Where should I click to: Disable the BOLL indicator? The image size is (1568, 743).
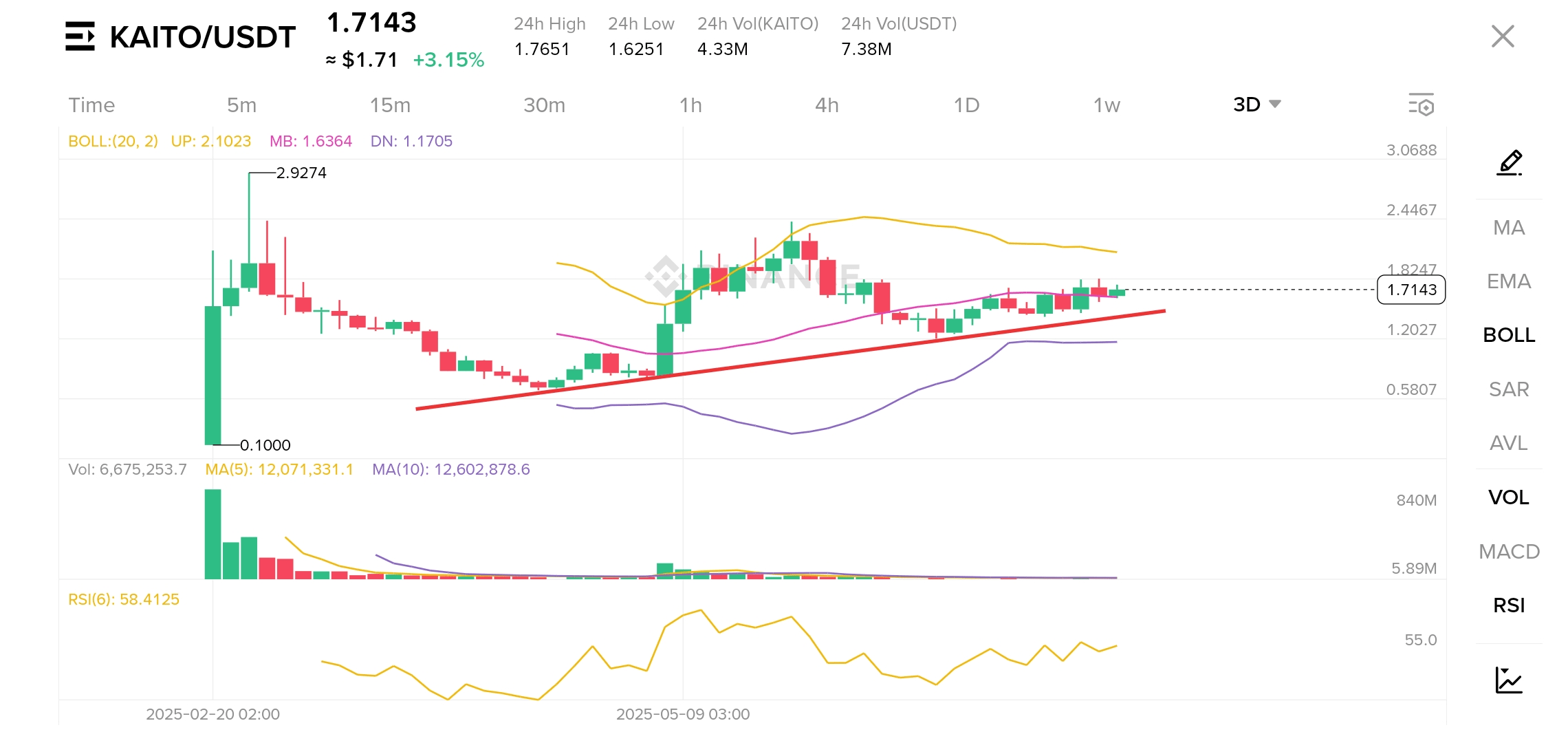pyautogui.click(x=1509, y=335)
